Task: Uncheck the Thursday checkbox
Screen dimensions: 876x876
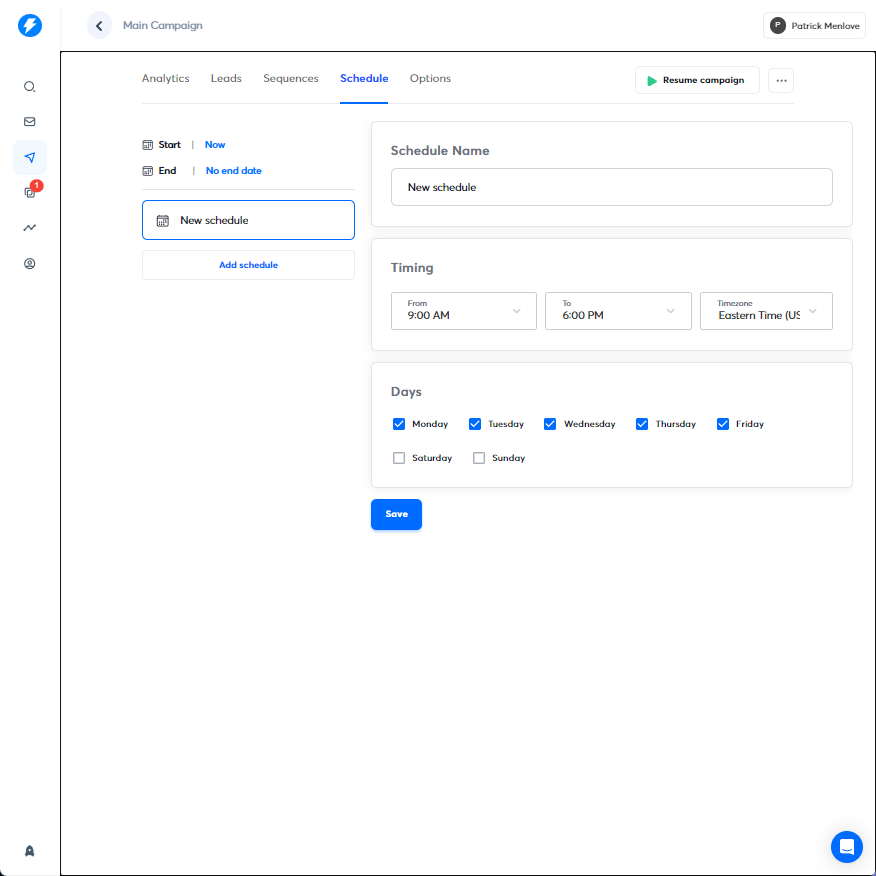Action: point(642,424)
